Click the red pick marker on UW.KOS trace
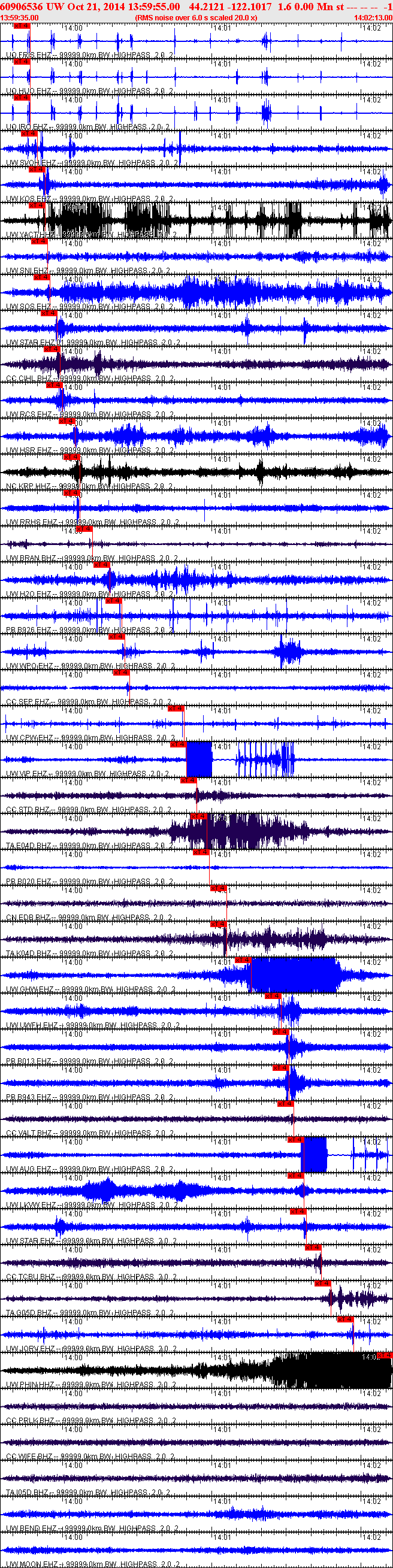 (x=37, y=169)
